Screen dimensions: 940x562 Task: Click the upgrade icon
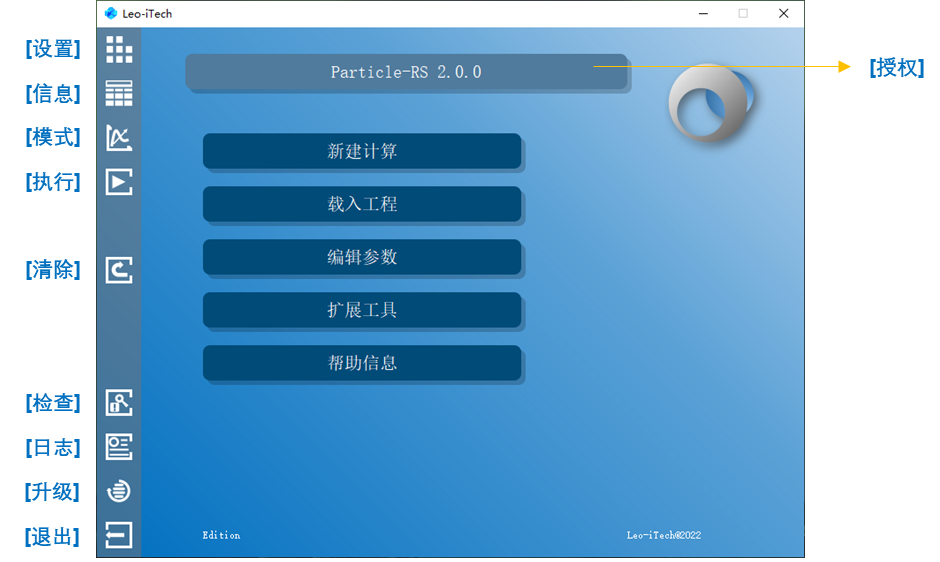(119, 491)
